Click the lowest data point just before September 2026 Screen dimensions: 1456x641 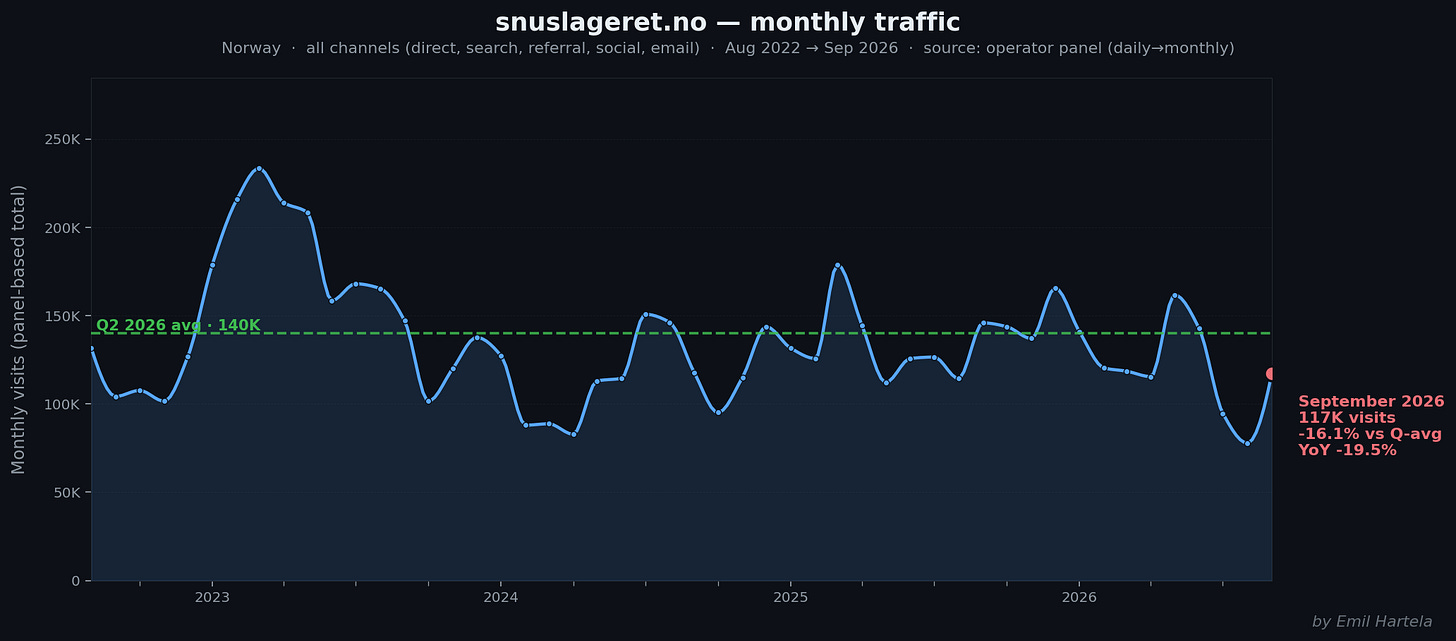[1247, 443]
